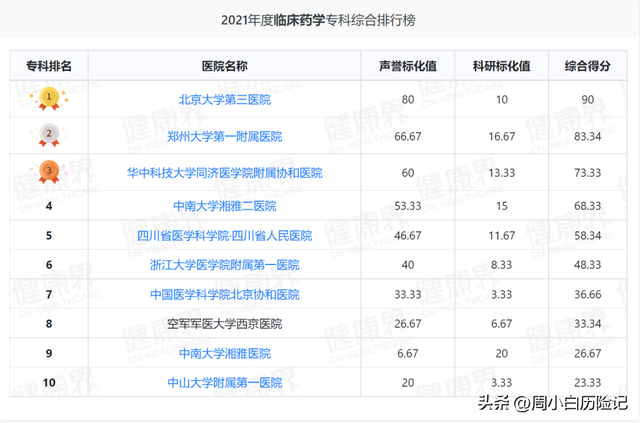Open the 浙江大学医学院附属第一医院 link
640x423 pixels.
click(224, 265)
